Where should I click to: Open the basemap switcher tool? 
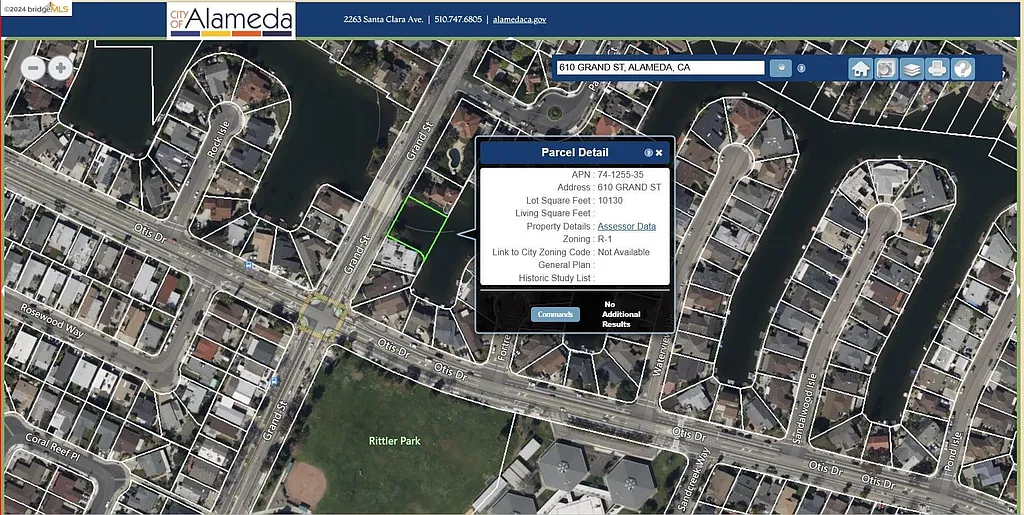(x=885, y=68)
